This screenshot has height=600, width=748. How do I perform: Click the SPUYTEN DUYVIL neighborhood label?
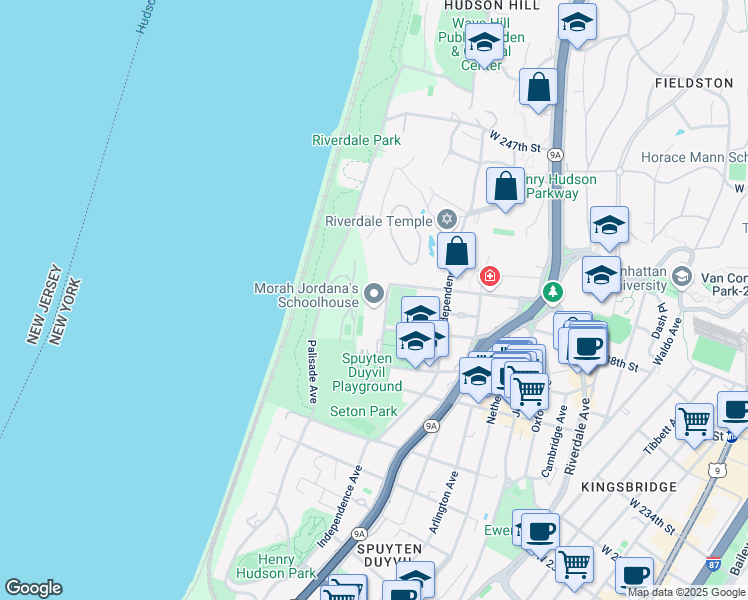[389, 556]
